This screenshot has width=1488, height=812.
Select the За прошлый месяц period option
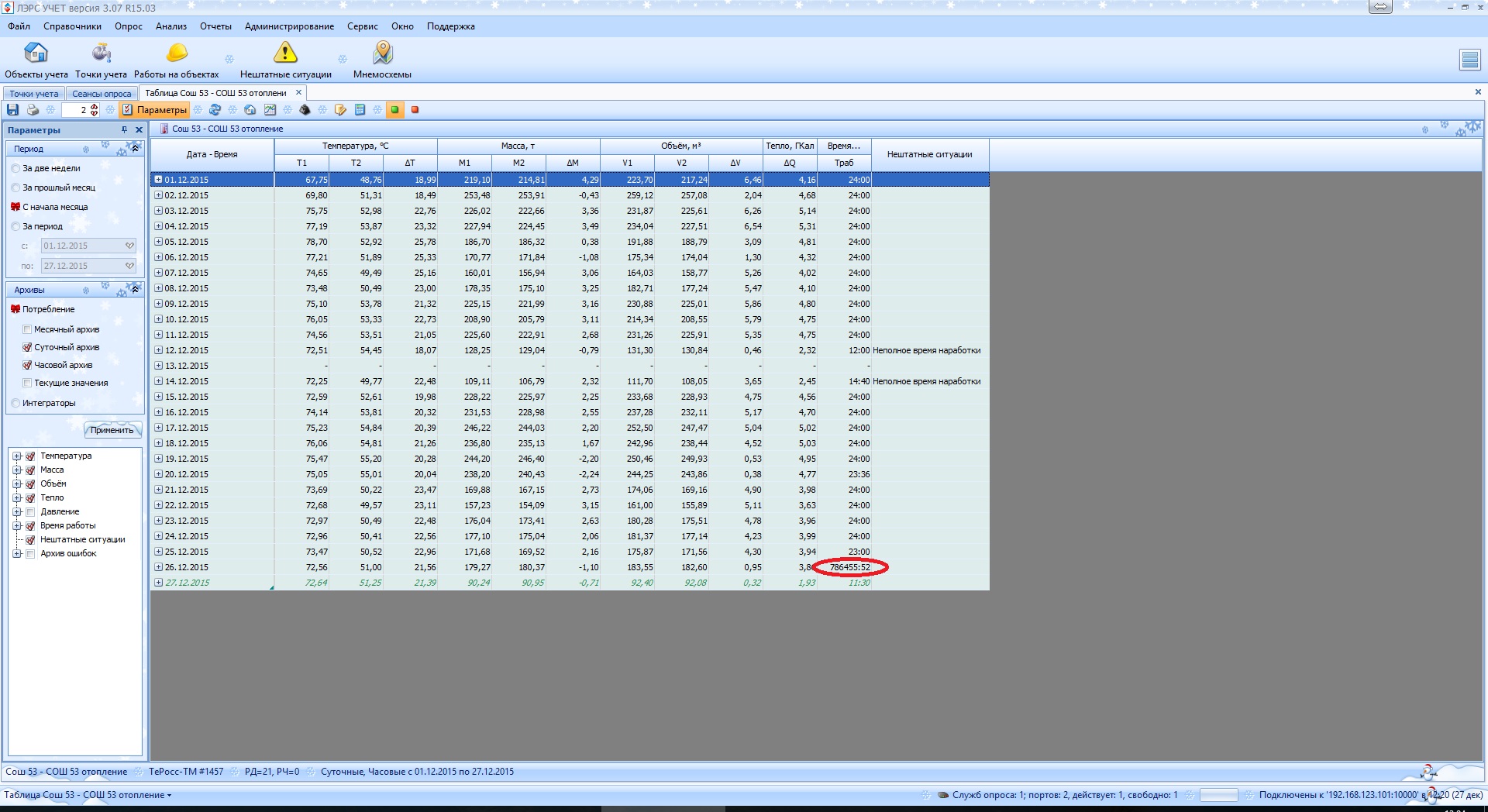[15, 188]
